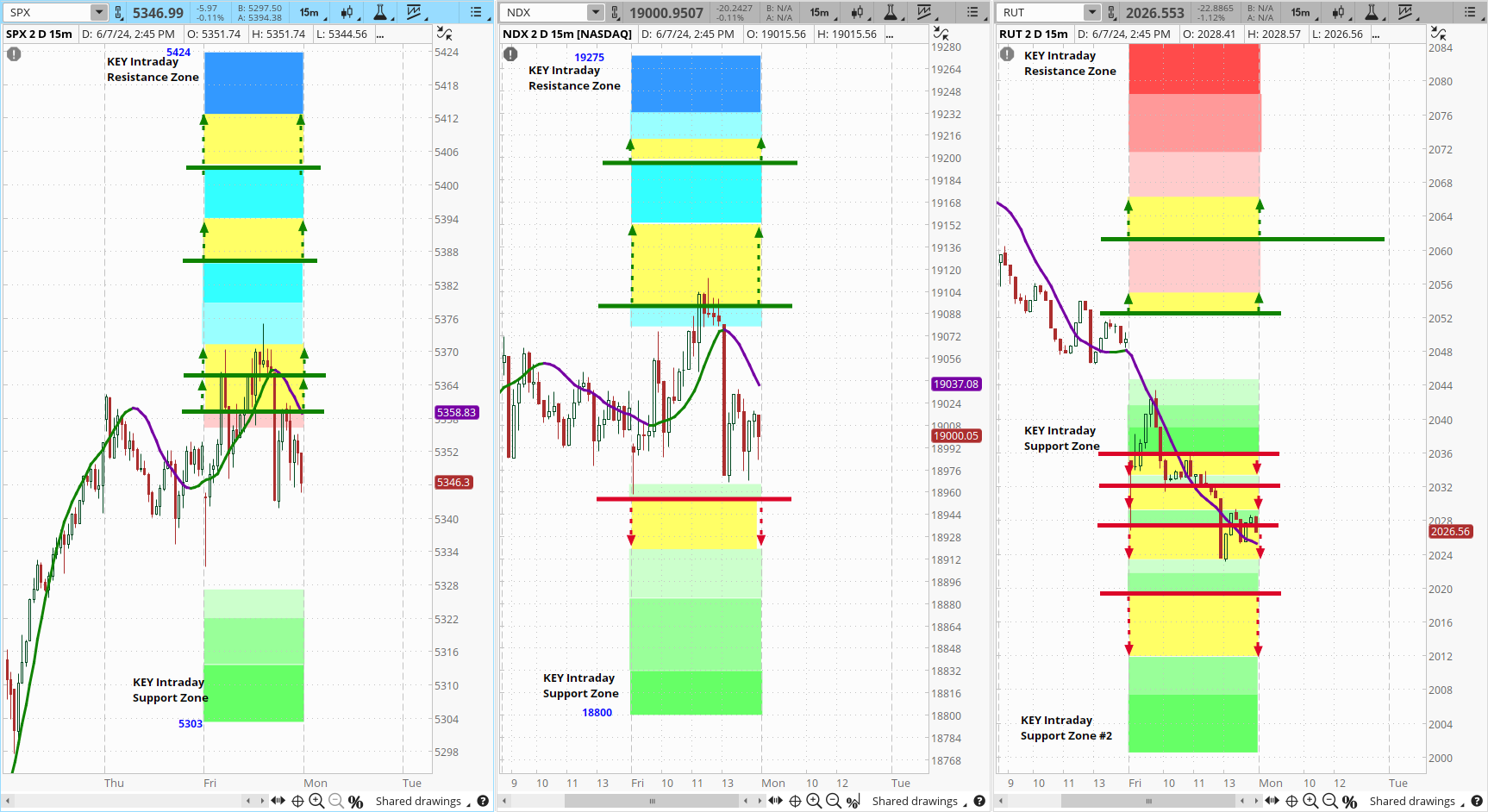Expand the RUT symbol dropdown arrow
The height and width of the screenshot is (812, 1488).
coord(1091,12)
